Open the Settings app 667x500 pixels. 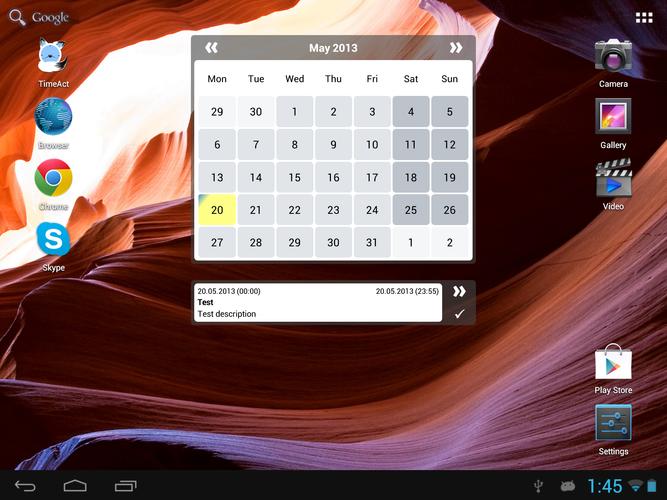pos(613,422)
